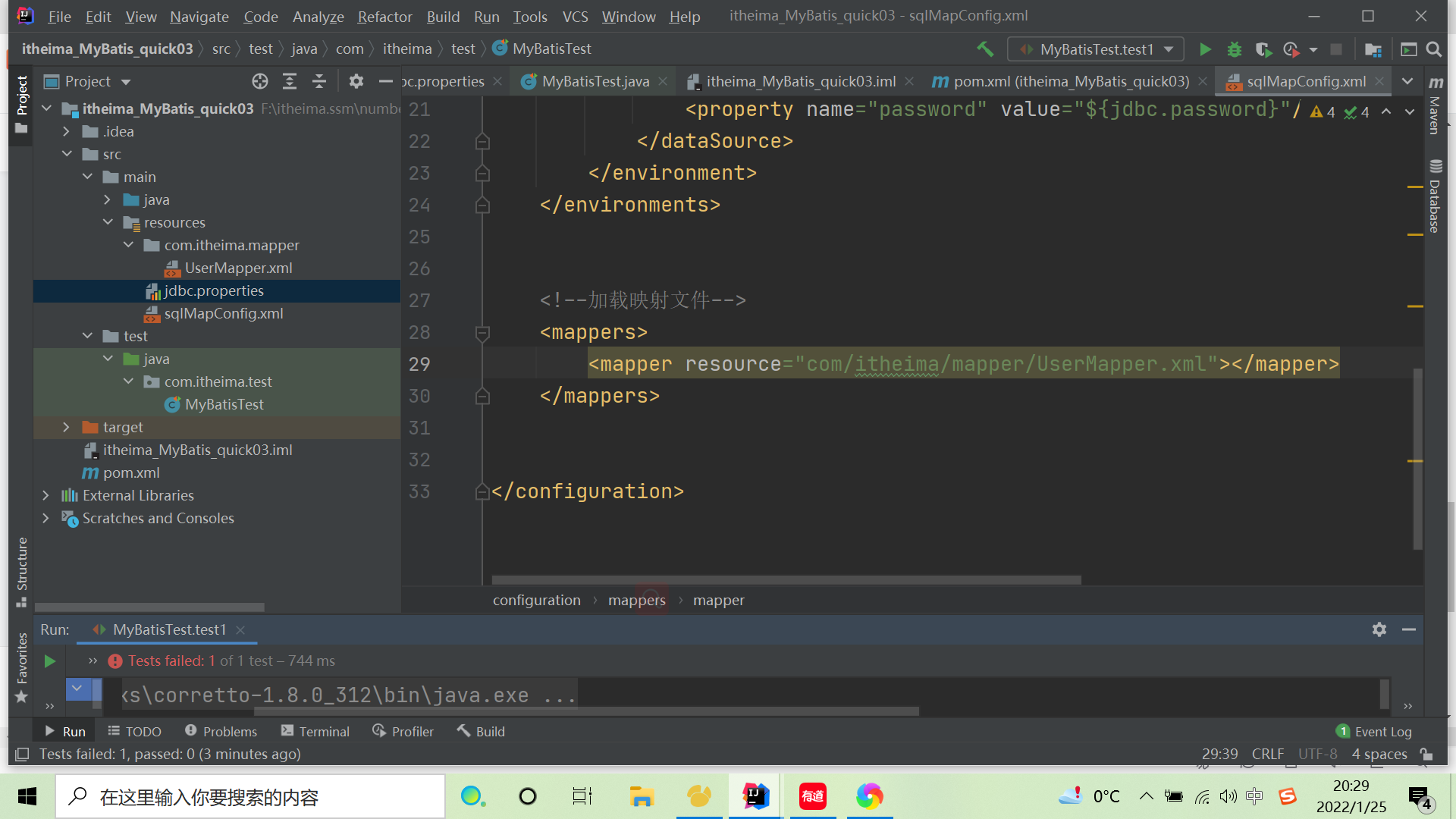
Task: Open the Refactor menu
Action: click(384, 16)
